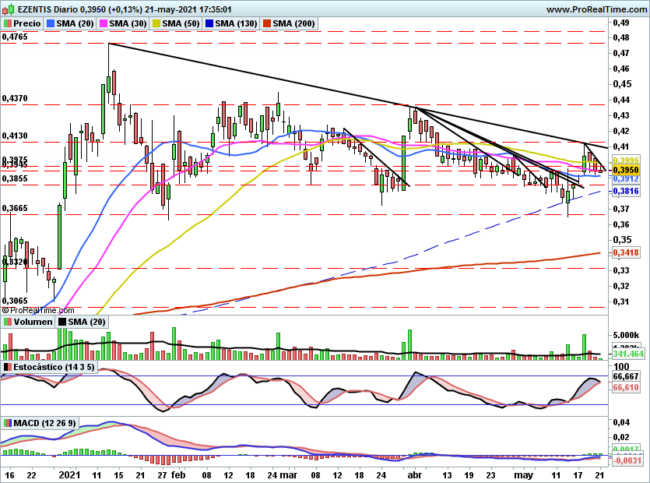Image resolution: width=650 pixels, height=483 pixels.
Task: Click the dark blue SMA (130) color swatch
Action: 210,24
